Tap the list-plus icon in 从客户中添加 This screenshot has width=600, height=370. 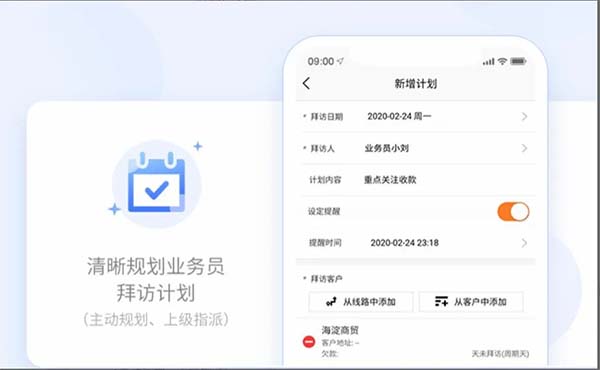point(441,302)
